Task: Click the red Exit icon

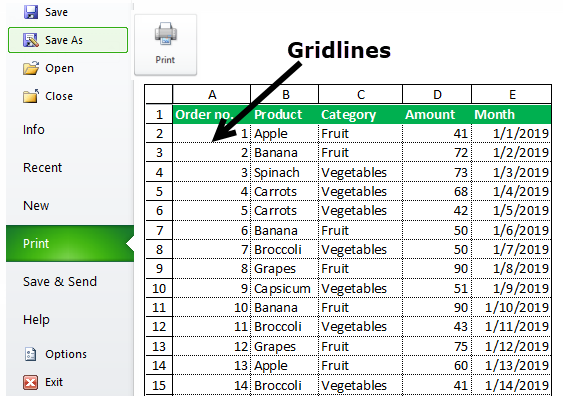Action: (x=31, y=382)
